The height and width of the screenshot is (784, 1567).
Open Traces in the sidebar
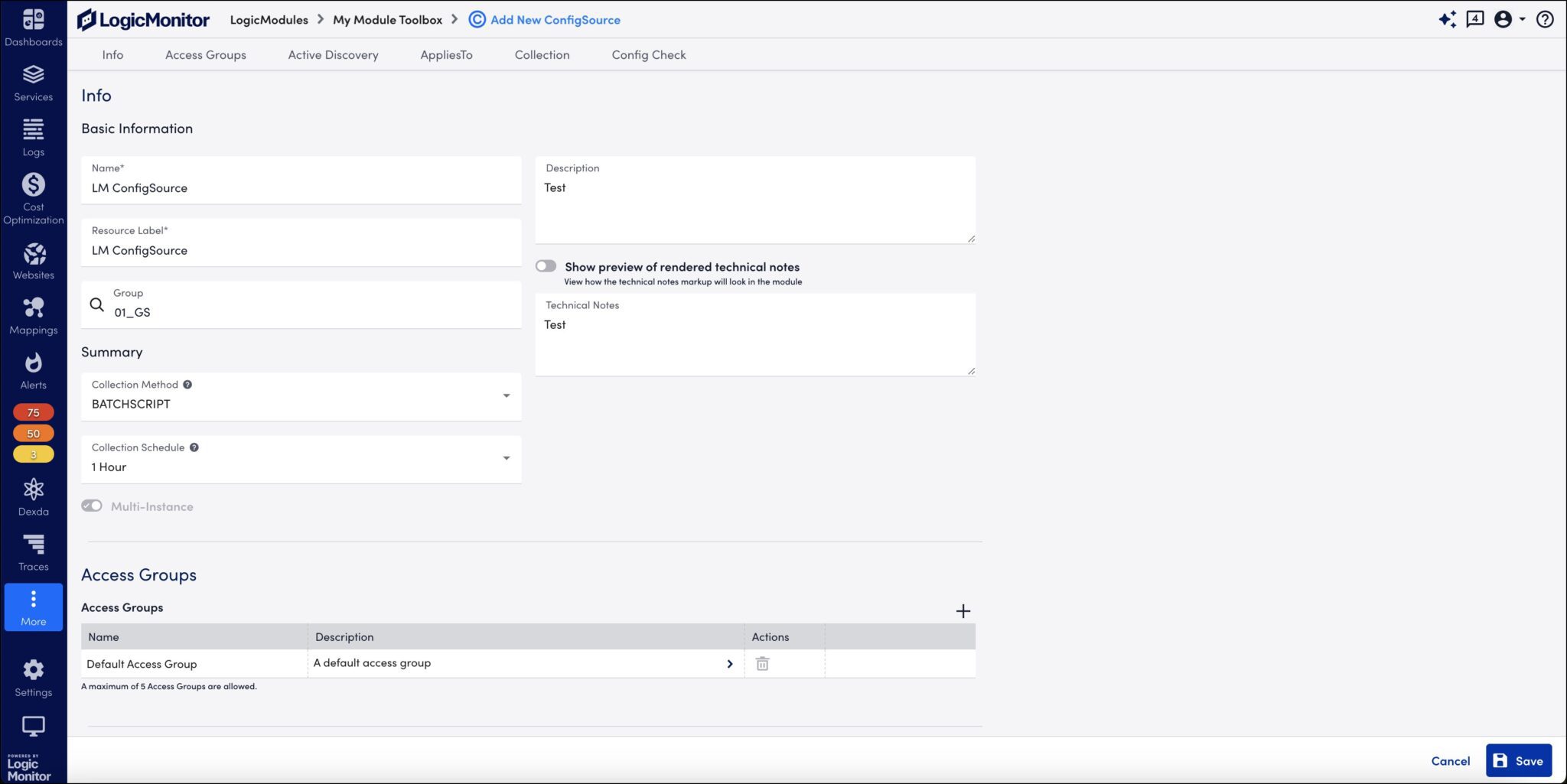click(33, 553)
